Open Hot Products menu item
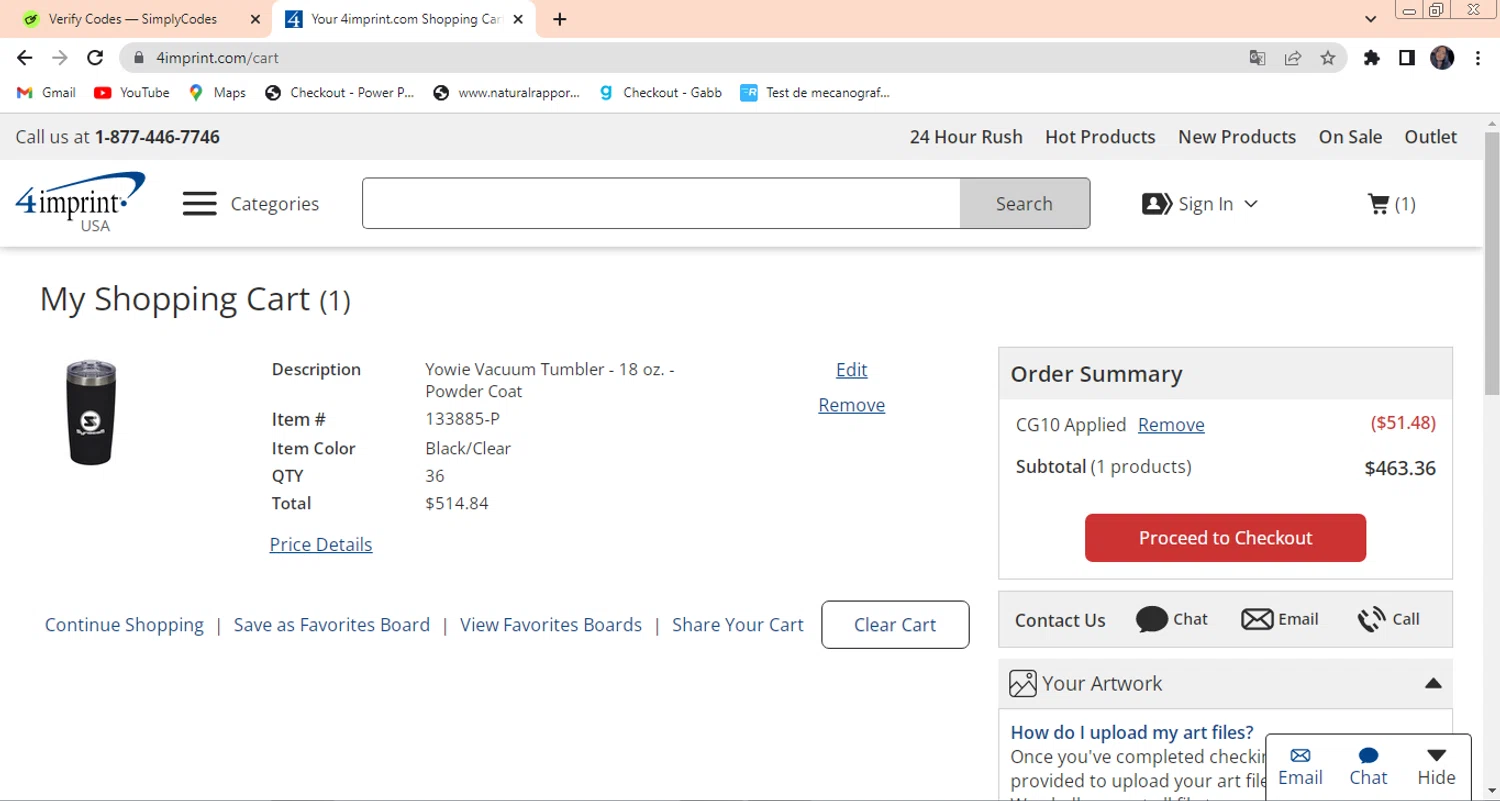Viewport: 1500px width, 801px height. [x=1100, y=137]
